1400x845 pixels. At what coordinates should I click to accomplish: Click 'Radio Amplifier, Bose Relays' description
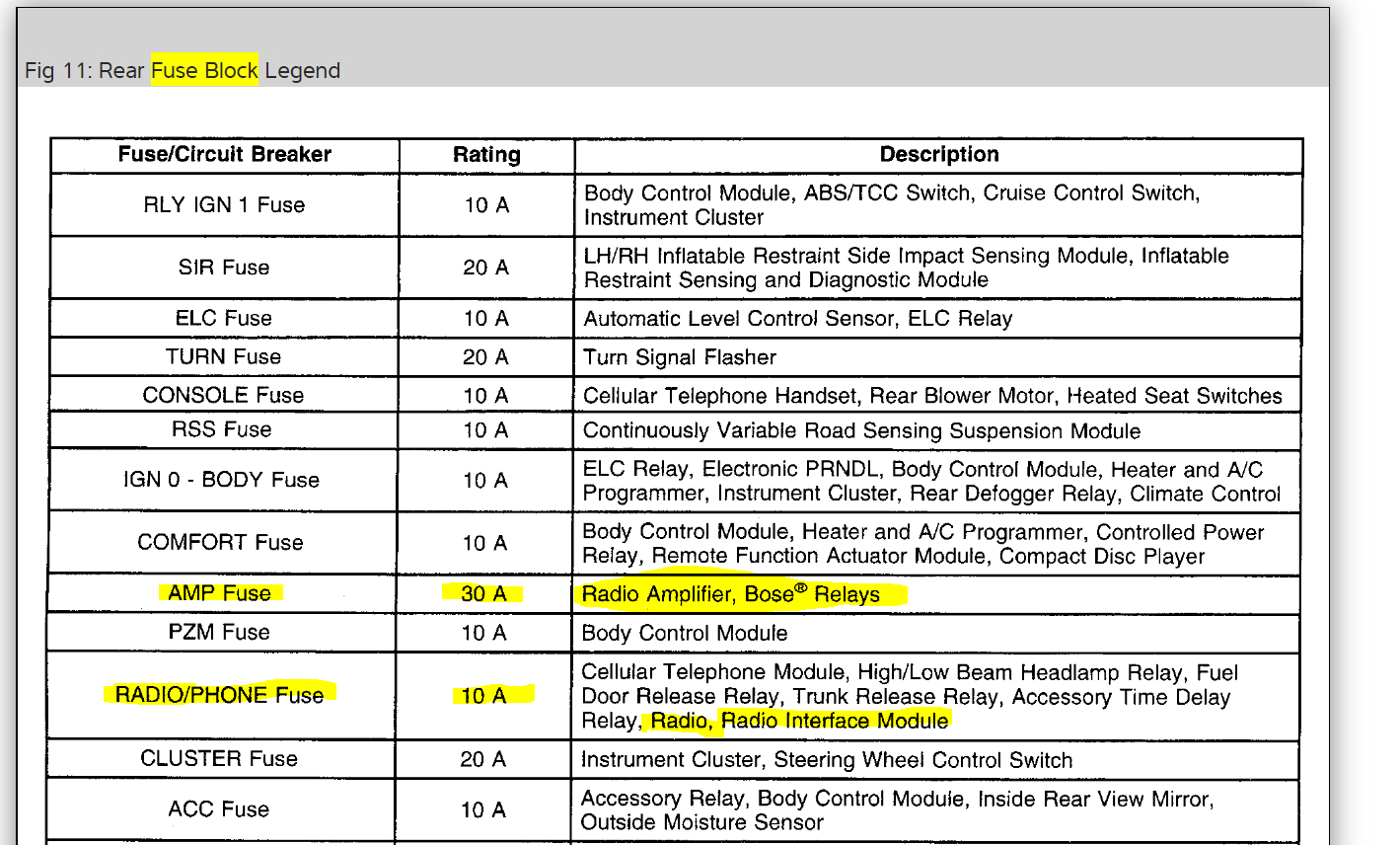tap(731, 593)
